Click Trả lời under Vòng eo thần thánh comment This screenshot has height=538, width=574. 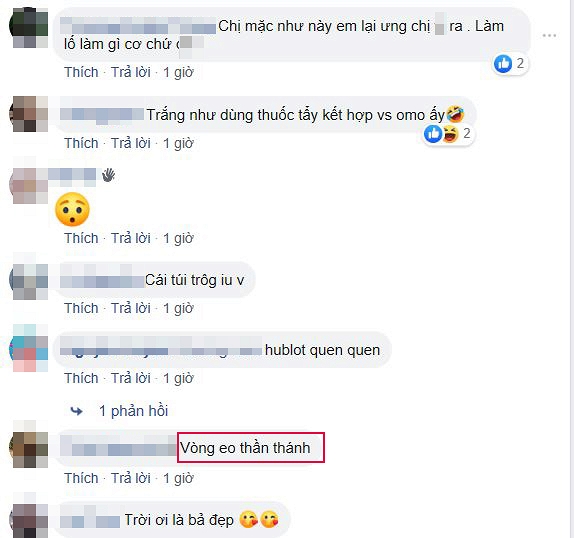131,478
